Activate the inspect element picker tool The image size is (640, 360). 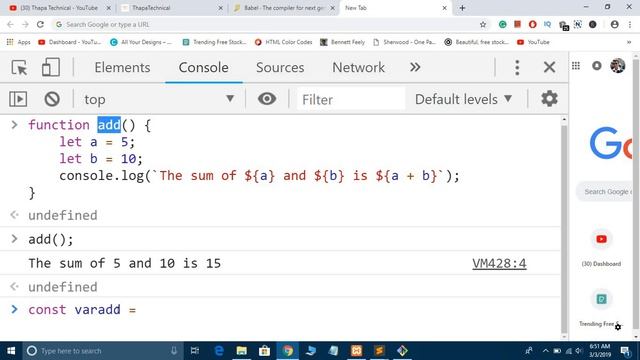click(x=19, y=67)
